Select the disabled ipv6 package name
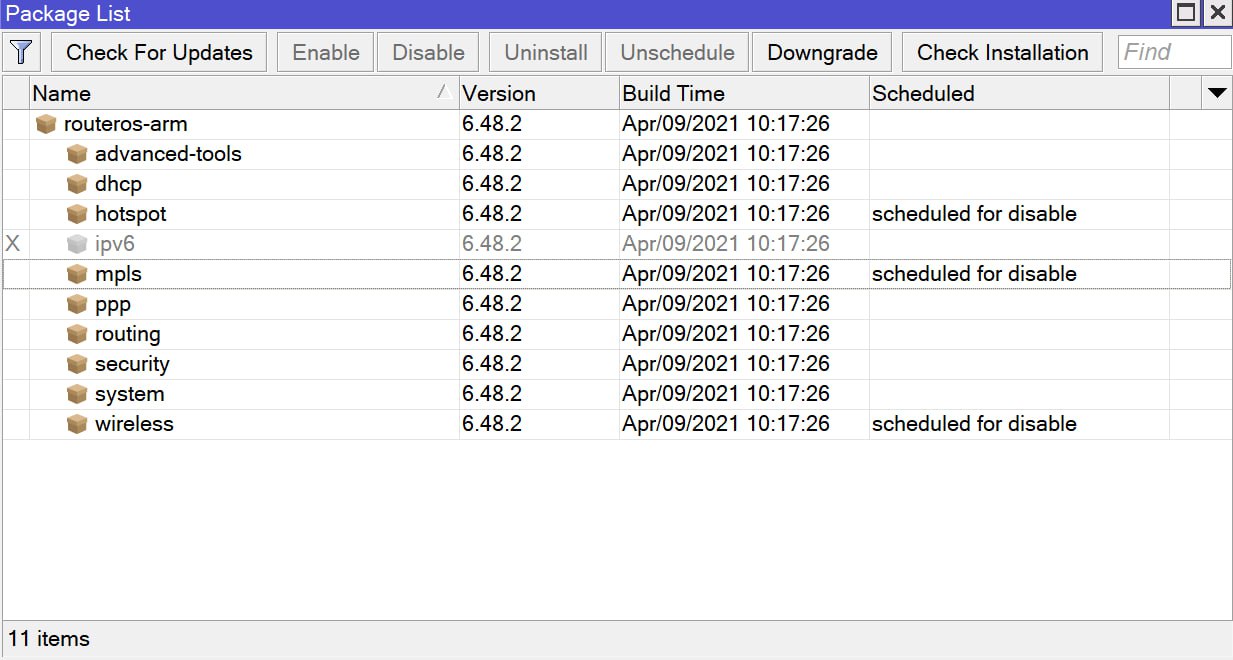This screenshot has height=660, width=1233. [x=114, y=244]
